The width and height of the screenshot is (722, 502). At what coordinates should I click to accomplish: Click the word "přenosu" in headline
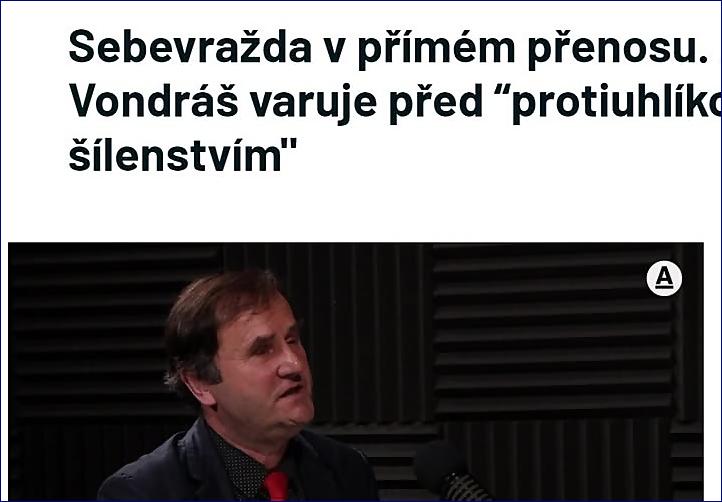click(x=617, y=49)
